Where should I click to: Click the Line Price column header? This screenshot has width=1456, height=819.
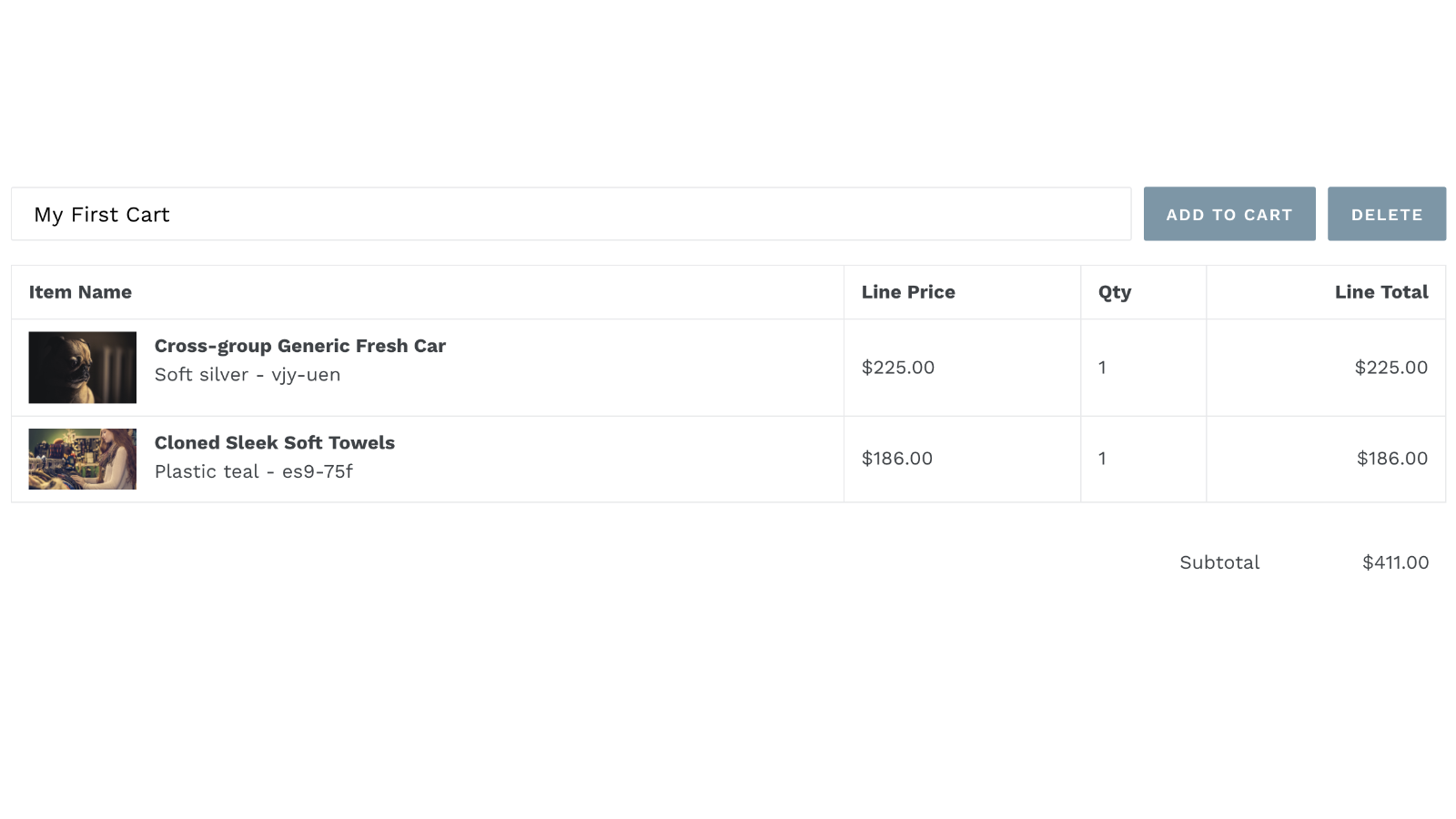pos(907,292)
